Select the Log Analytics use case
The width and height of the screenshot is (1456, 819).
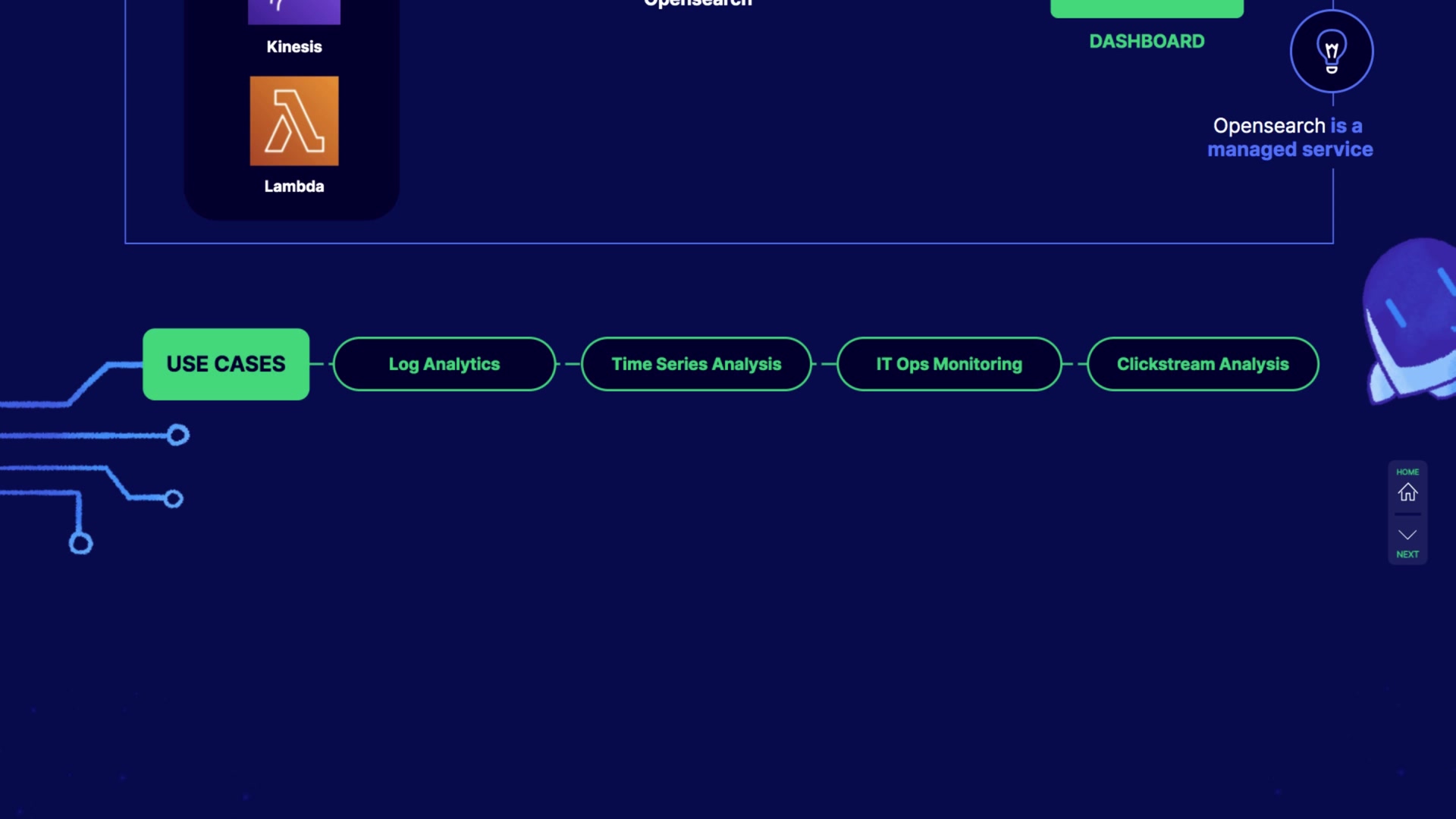[444, 364]
